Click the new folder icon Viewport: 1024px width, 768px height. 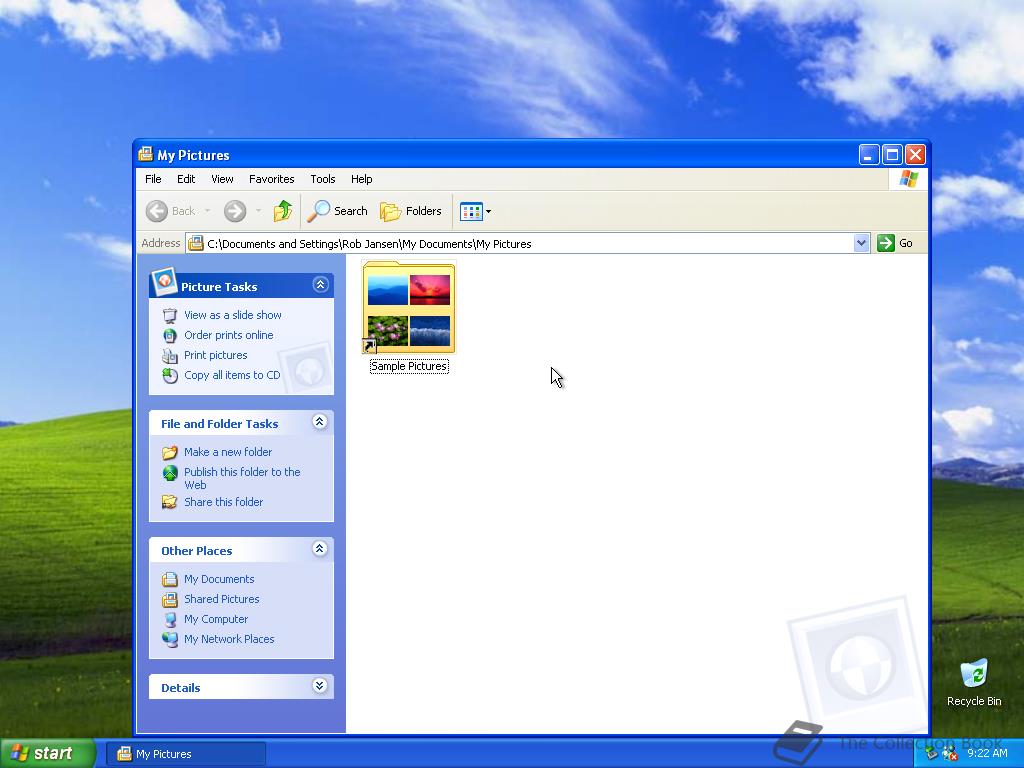(170, 453)
